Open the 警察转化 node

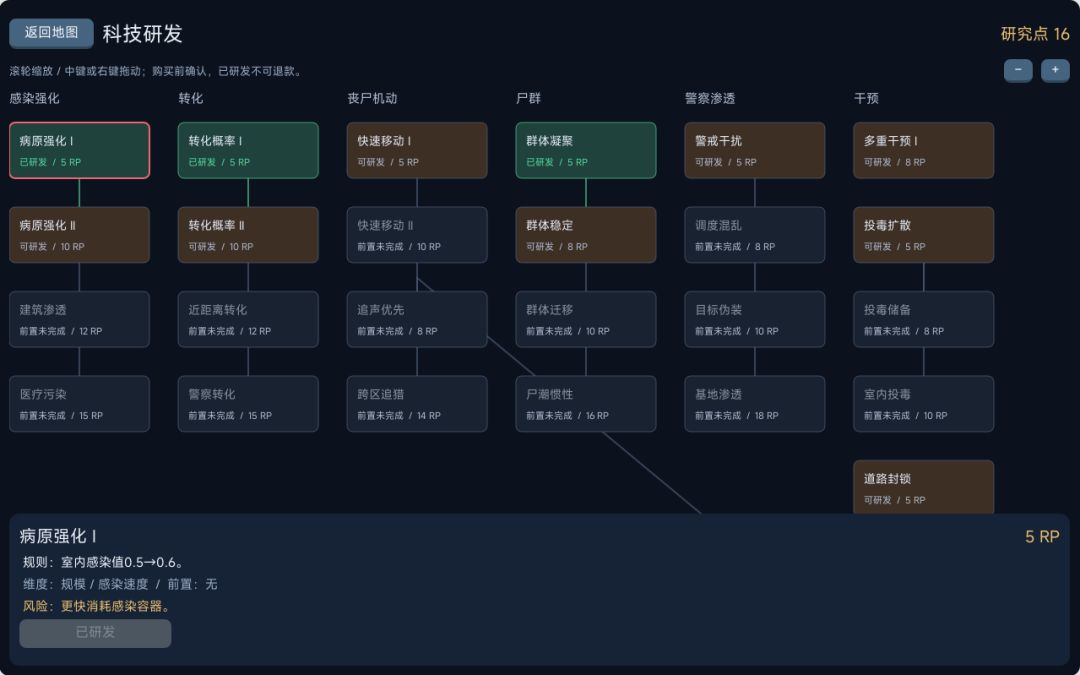click(x=248, y=404)
